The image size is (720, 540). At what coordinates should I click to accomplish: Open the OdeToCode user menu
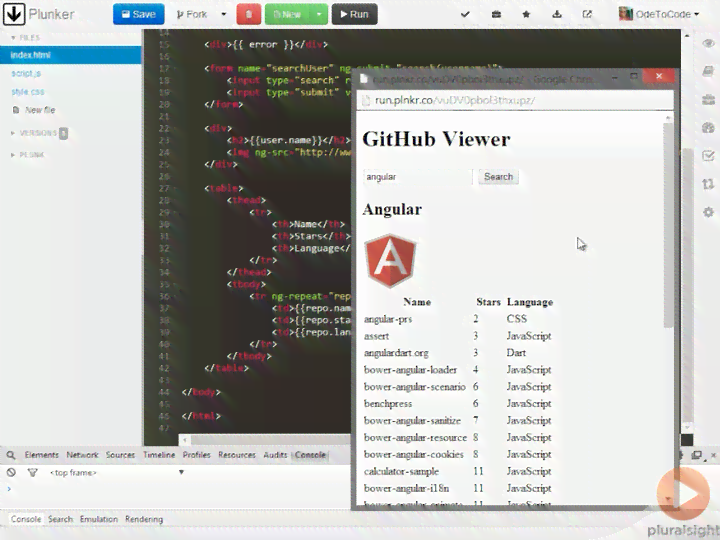tap(659, 14)
